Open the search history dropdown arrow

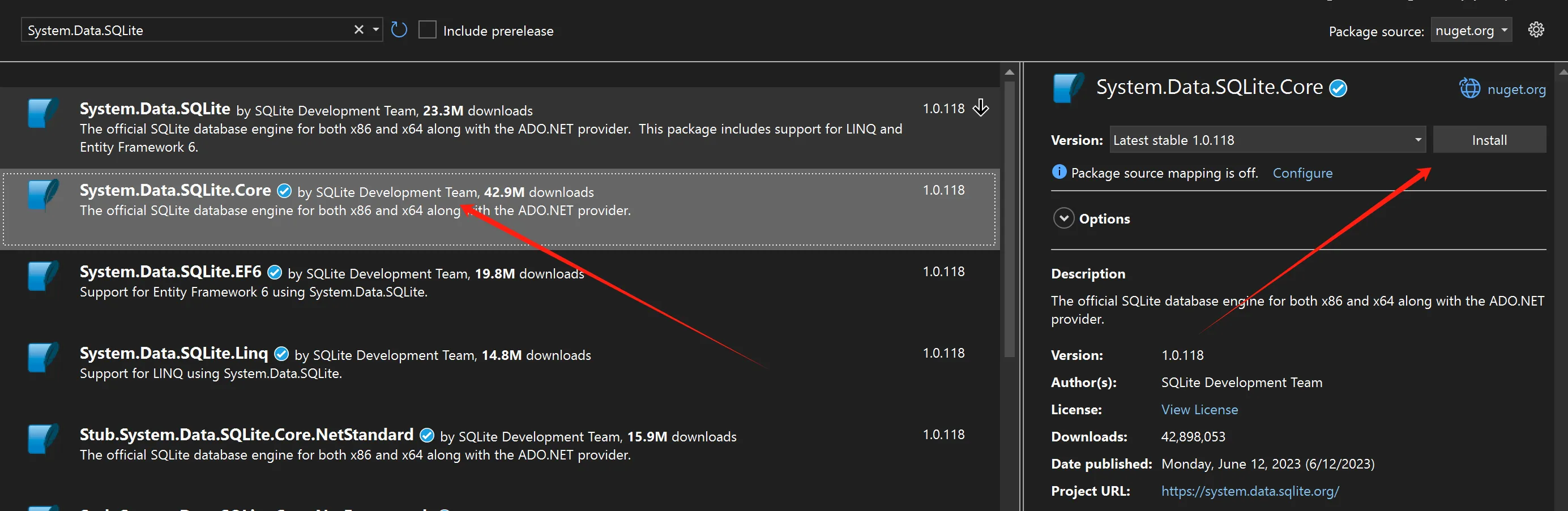(375, 30)
